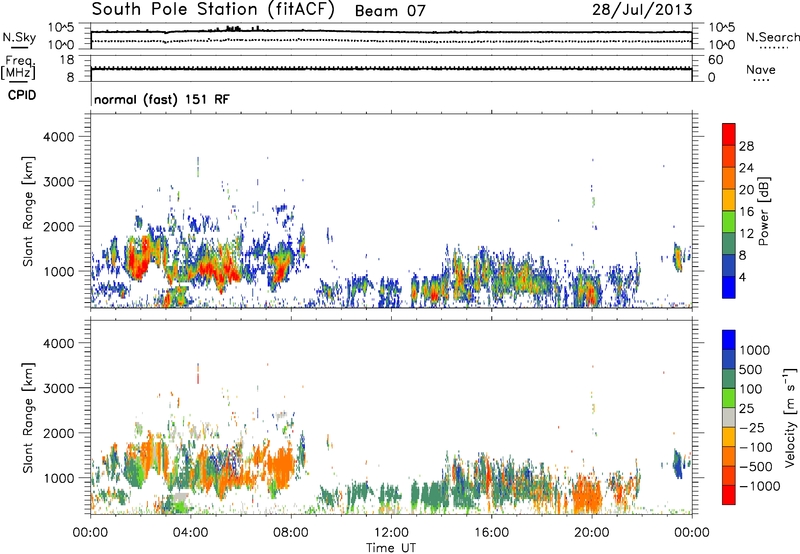Click "normal (fast) 151 RF" mode text
Viewport: 800px width, 554px height.
point(162,99)
